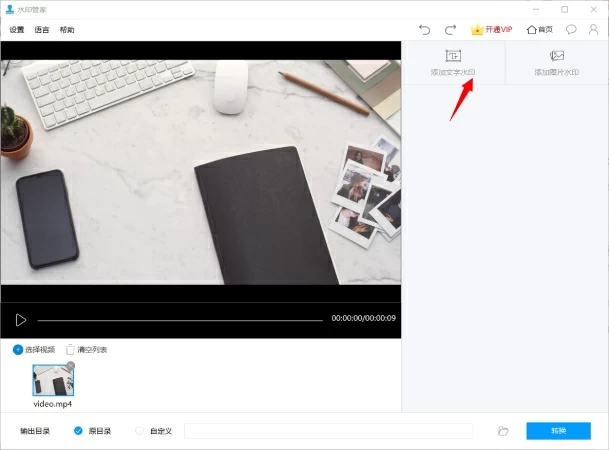Select the 自定义 output directory option

[x=139, y=431]
